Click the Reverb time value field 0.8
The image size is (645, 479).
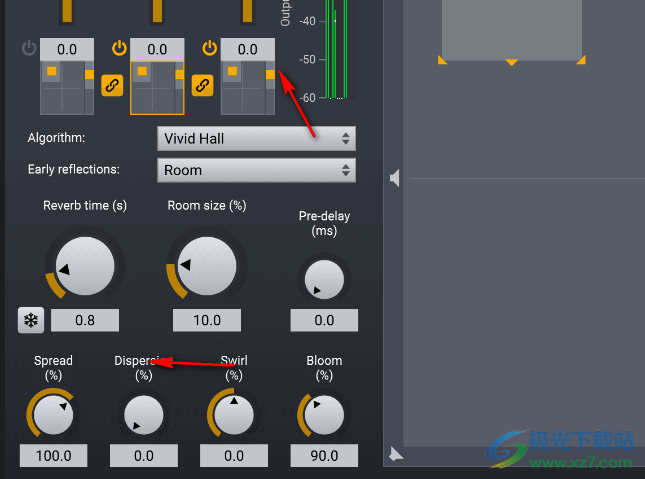(85, 321)
